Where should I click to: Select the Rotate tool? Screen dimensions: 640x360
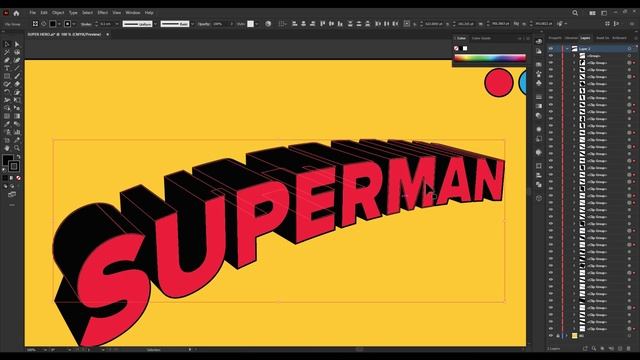(7, 92)
